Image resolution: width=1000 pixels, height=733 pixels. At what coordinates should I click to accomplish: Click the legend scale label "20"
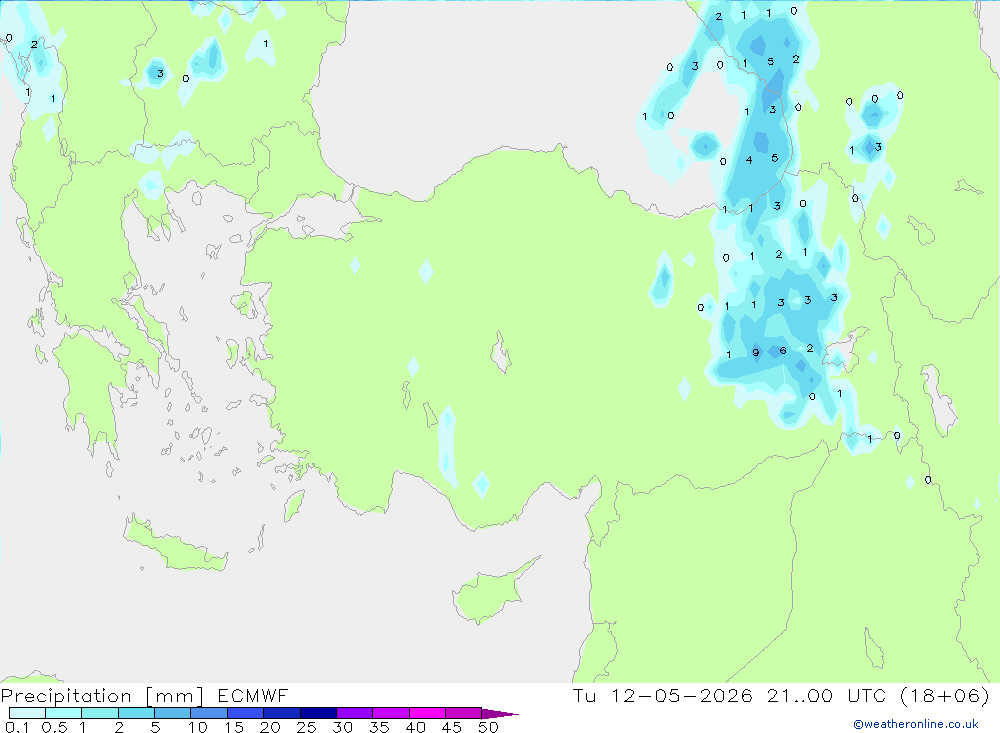click(270, 727)
